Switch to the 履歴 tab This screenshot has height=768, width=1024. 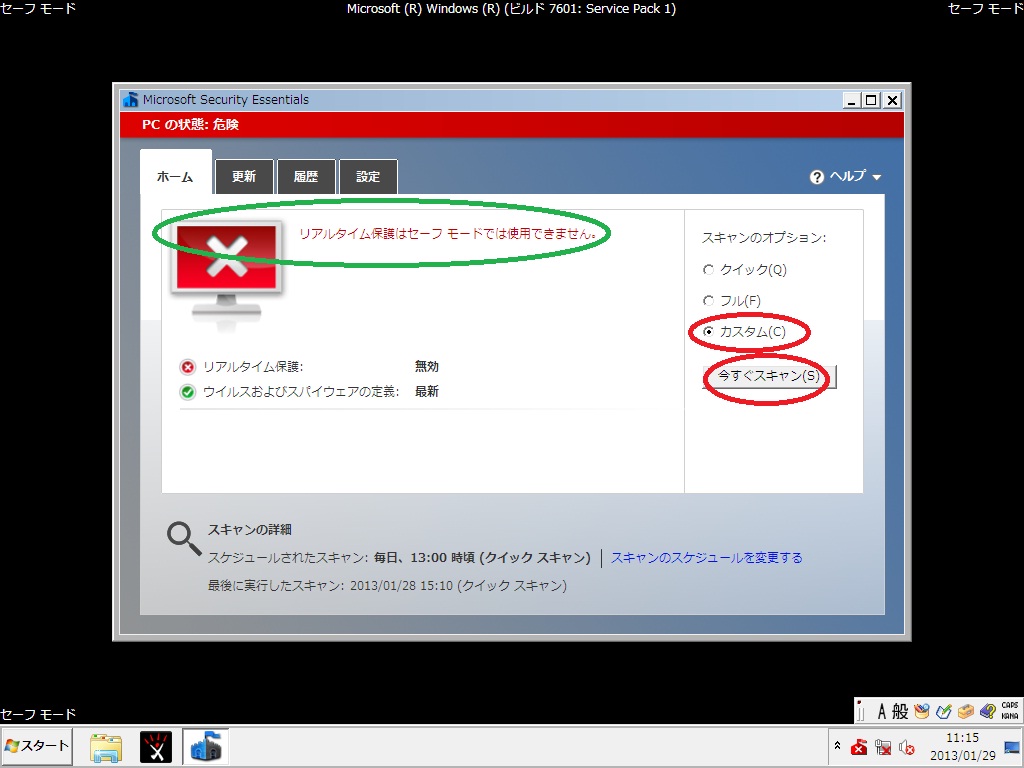[x=306, y=176]
